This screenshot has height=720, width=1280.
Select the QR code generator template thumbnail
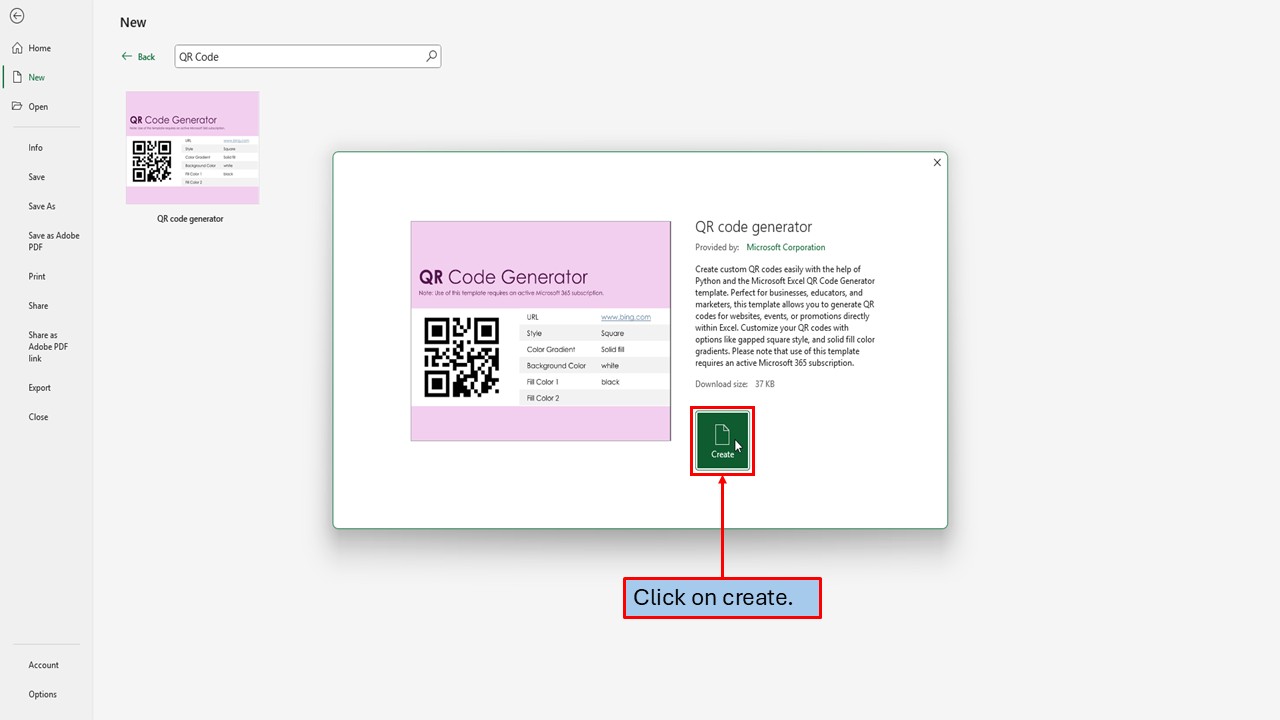[192, 147]
